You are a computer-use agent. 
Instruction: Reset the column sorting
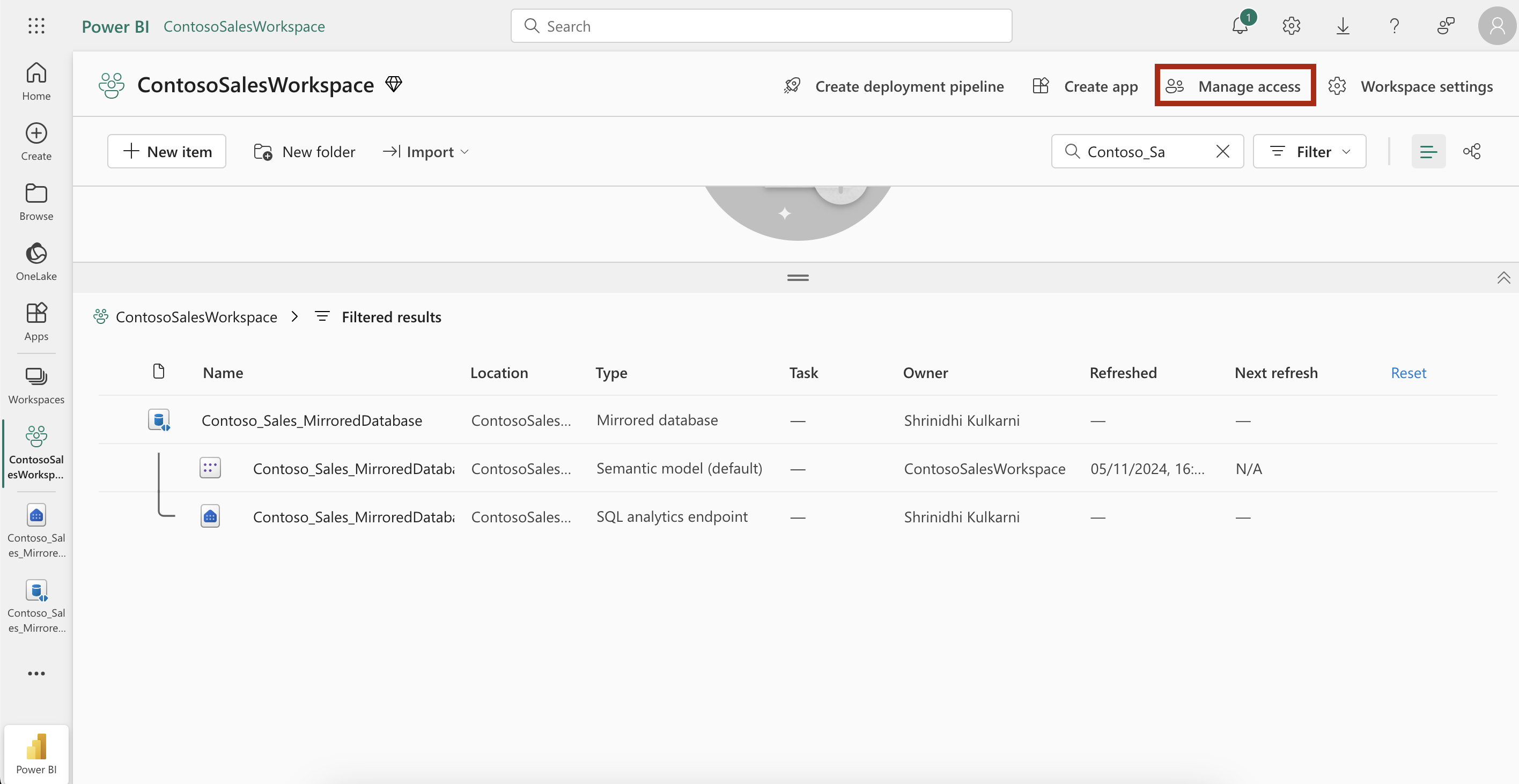click(x=1408, y=373)
